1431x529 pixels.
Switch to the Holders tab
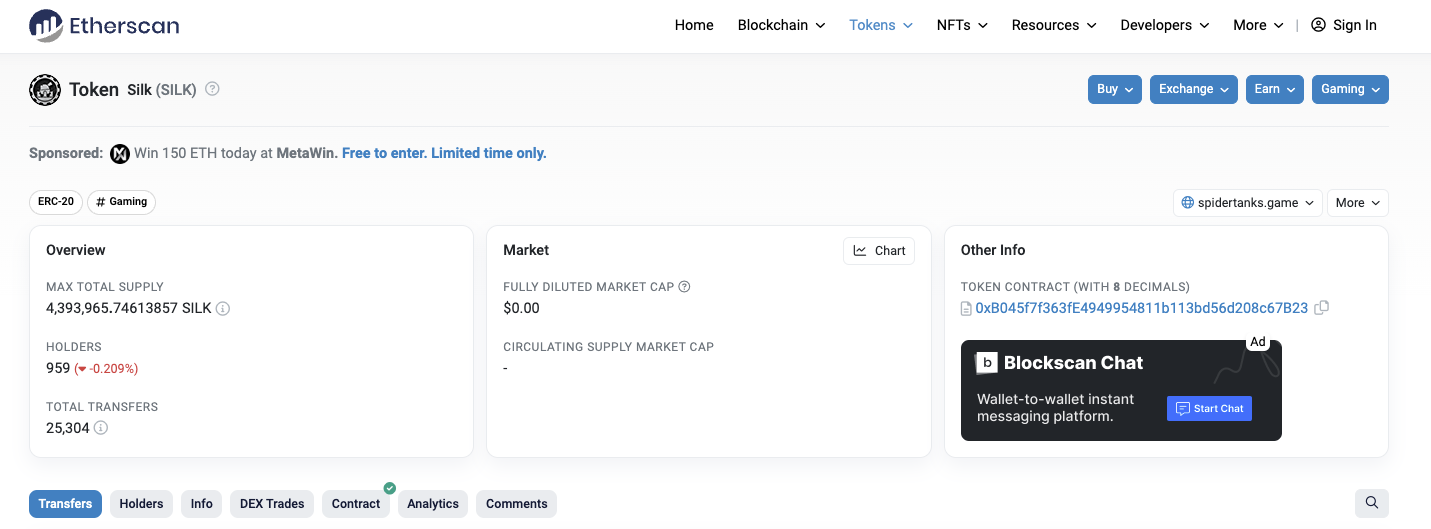click(x=141, y=504)
